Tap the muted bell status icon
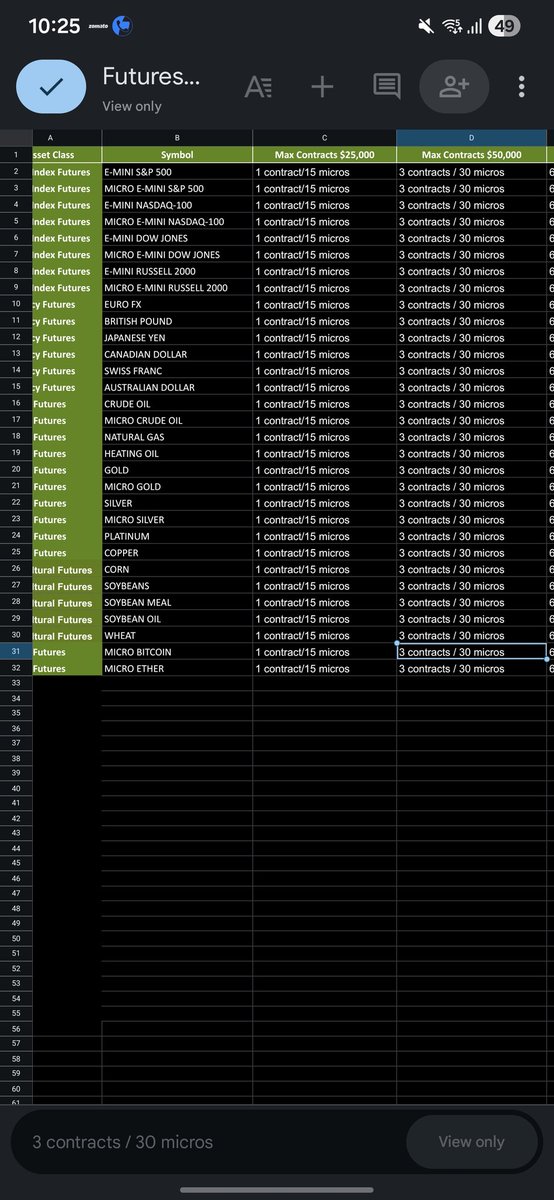554x1200 pixels. [x=426, y=26]
